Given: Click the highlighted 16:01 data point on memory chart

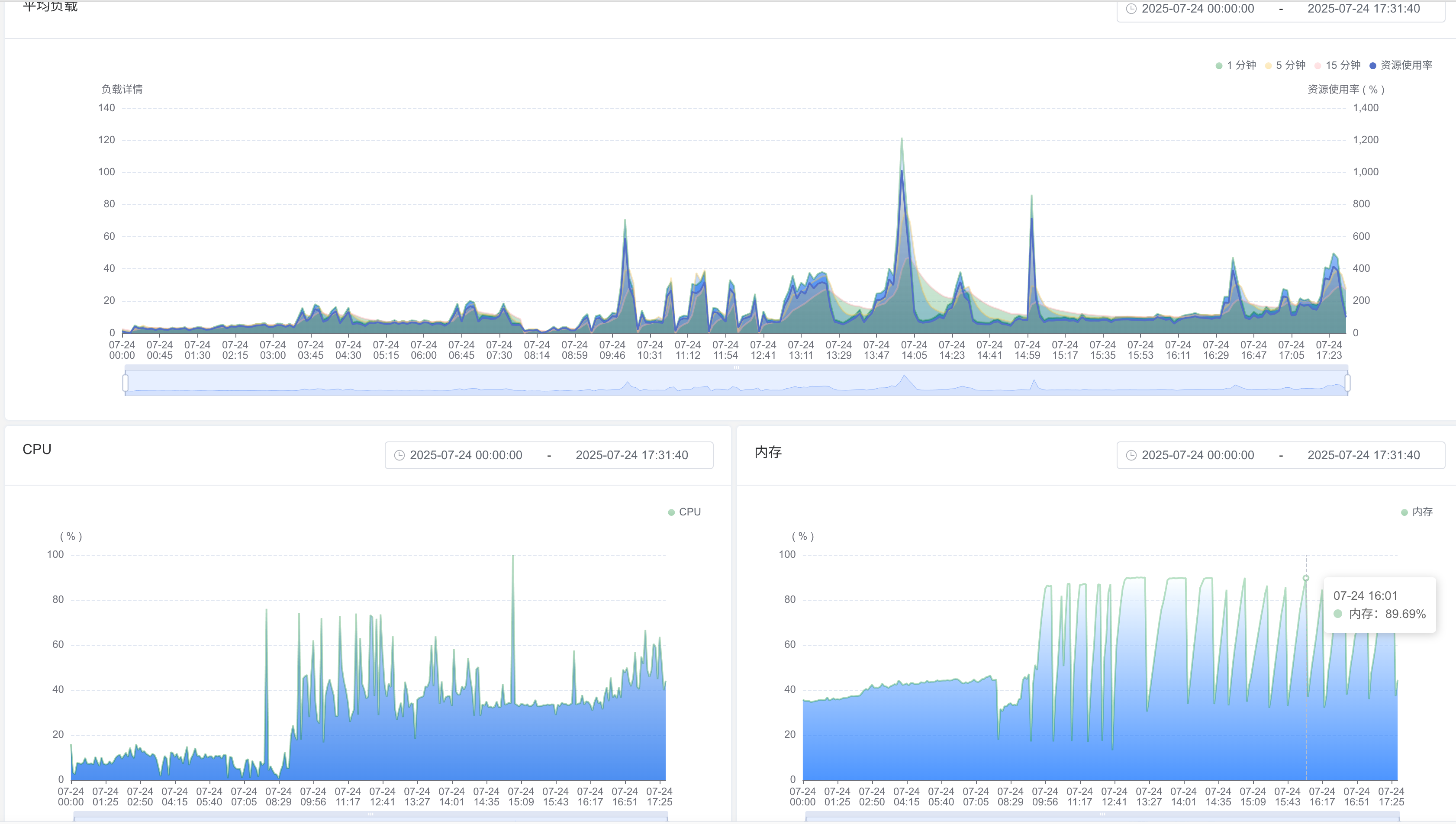Looking at the screenshot, I should tap(1306, 578).
